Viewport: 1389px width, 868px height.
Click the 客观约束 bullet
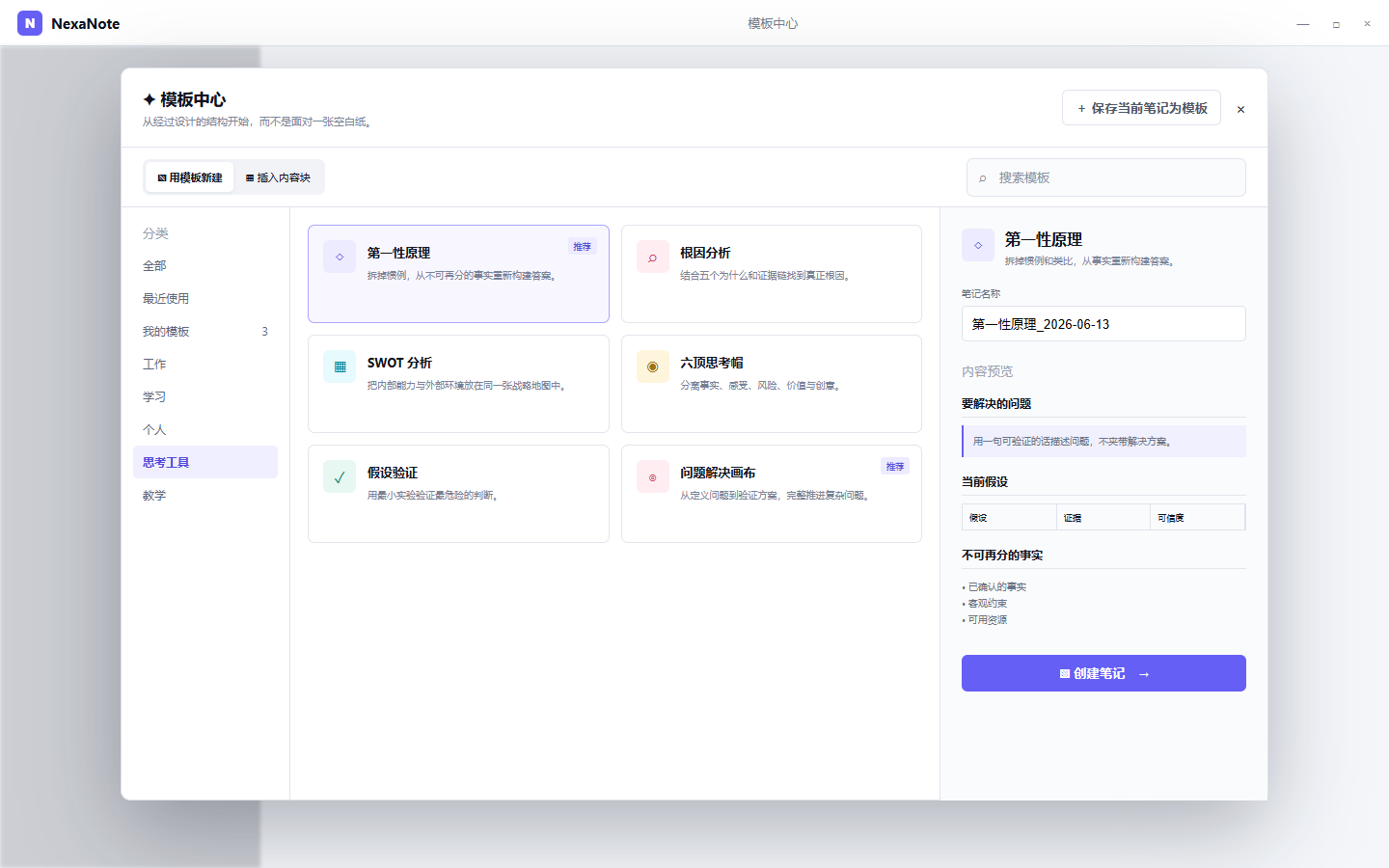tap(985, 604)
